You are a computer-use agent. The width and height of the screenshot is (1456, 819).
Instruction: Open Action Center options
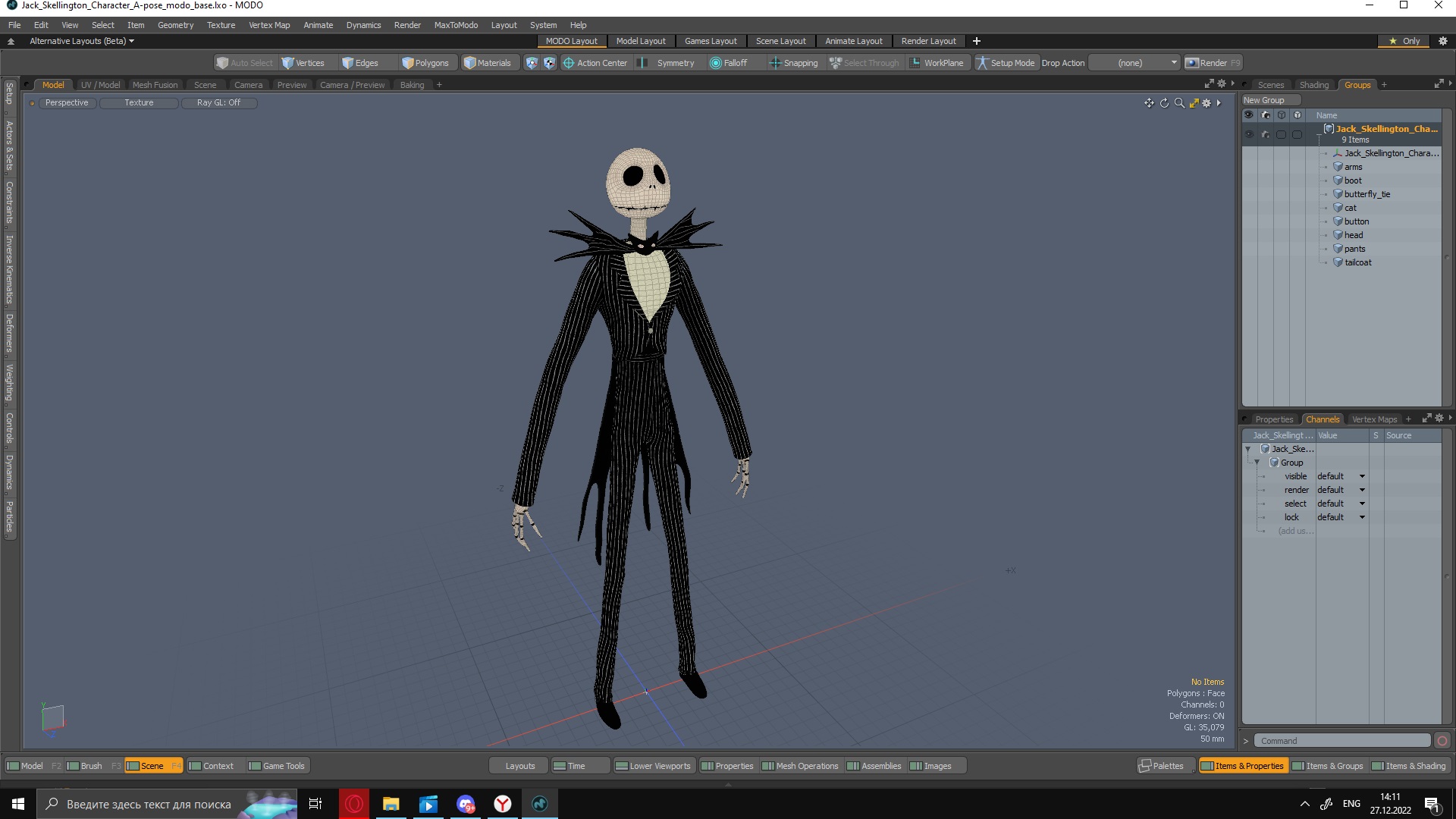595,63
